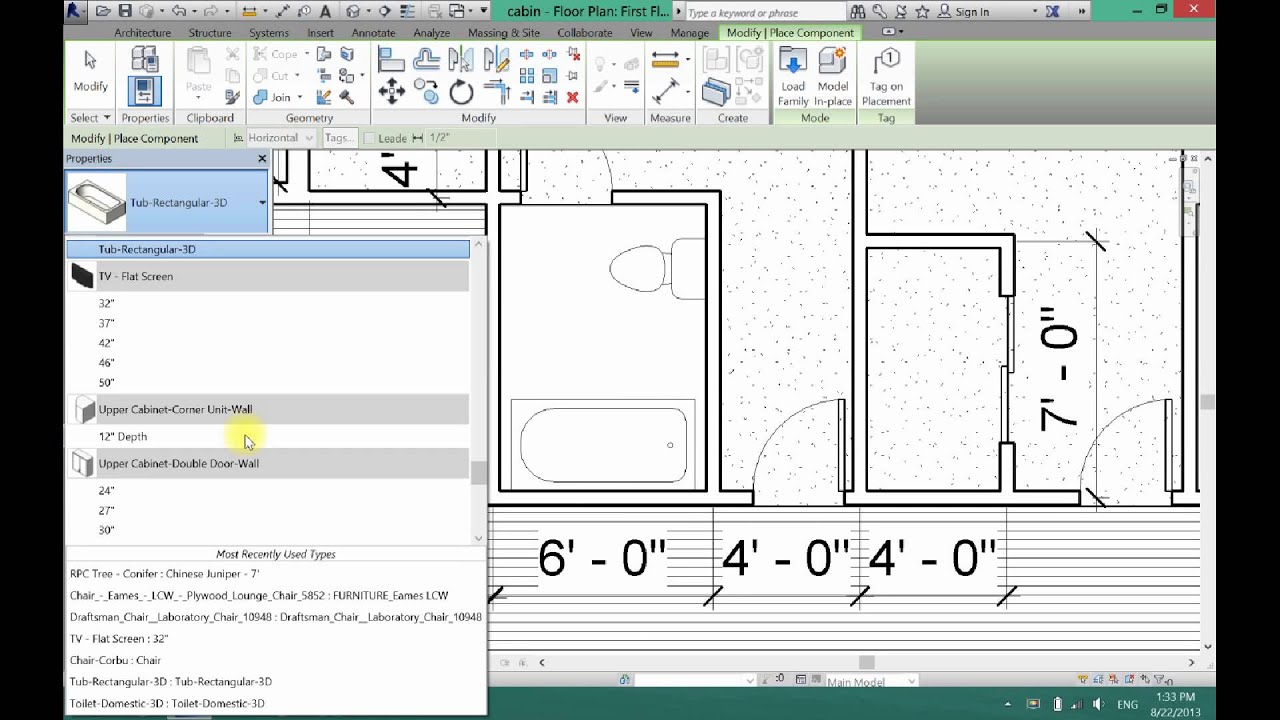The height and width of the screenshot is (720, 1280).
Task: Click the volume icon in system tray
Action: 1098,704
